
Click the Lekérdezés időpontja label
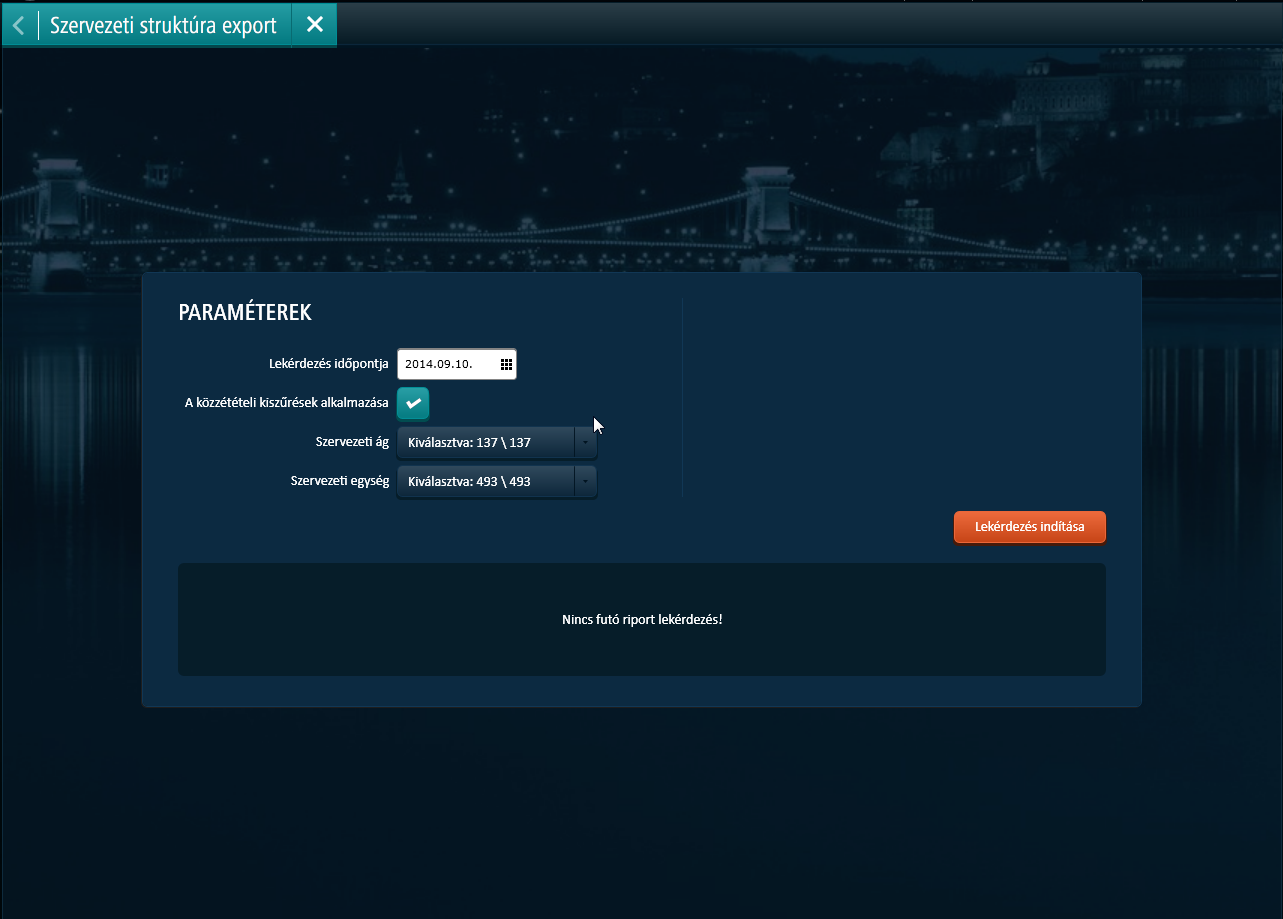coord(329,364)
